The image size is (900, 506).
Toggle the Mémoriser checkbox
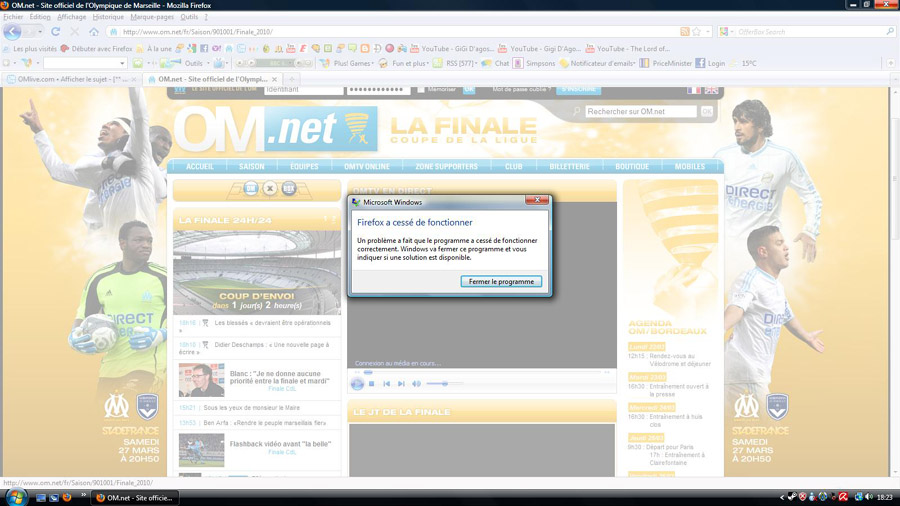click(421, 90)
